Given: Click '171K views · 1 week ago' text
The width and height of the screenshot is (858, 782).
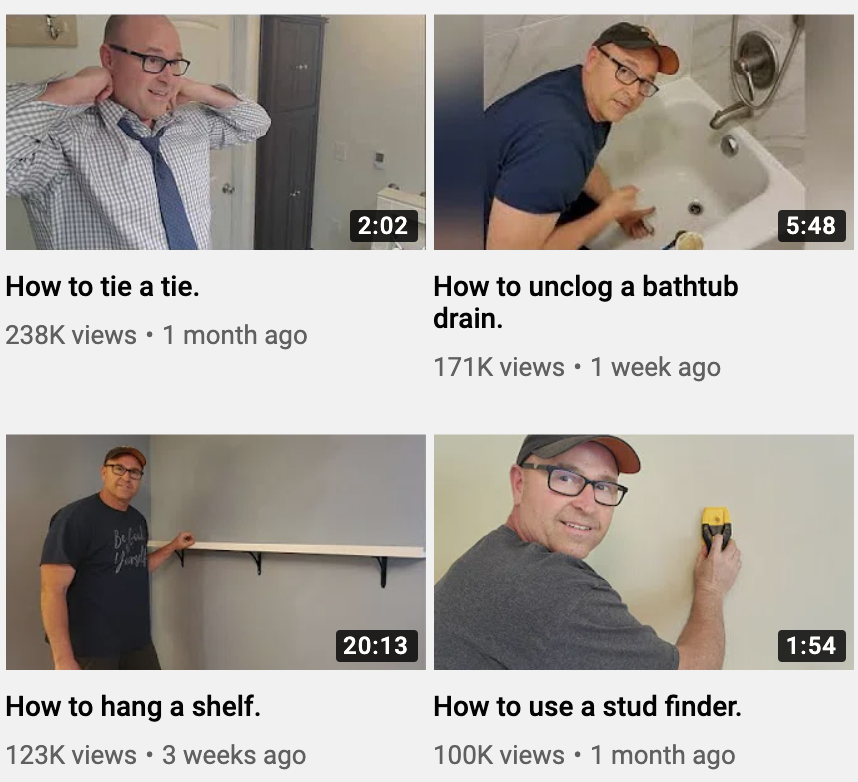Looking at the screenshot, I should (577, 367).
